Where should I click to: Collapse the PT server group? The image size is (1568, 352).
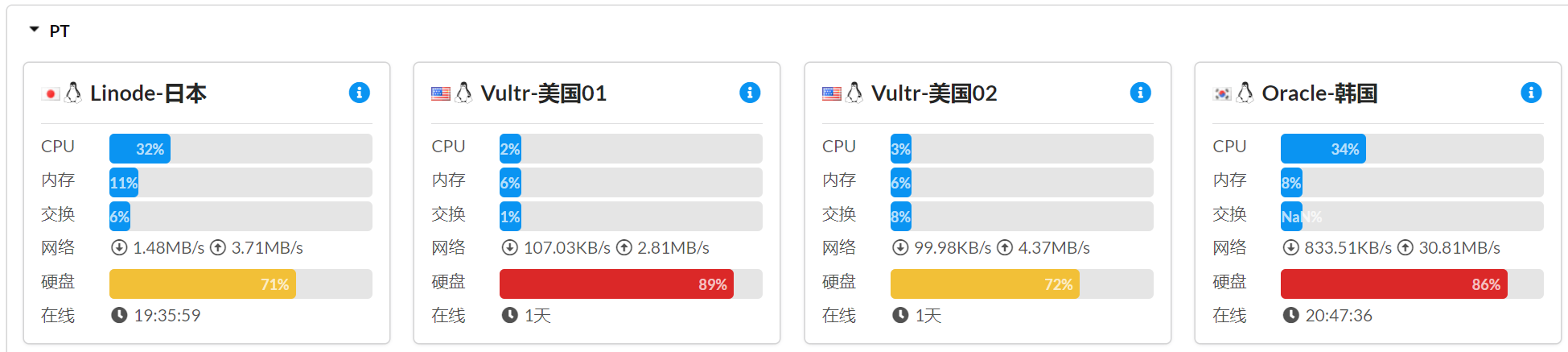[x=34, y=30]
